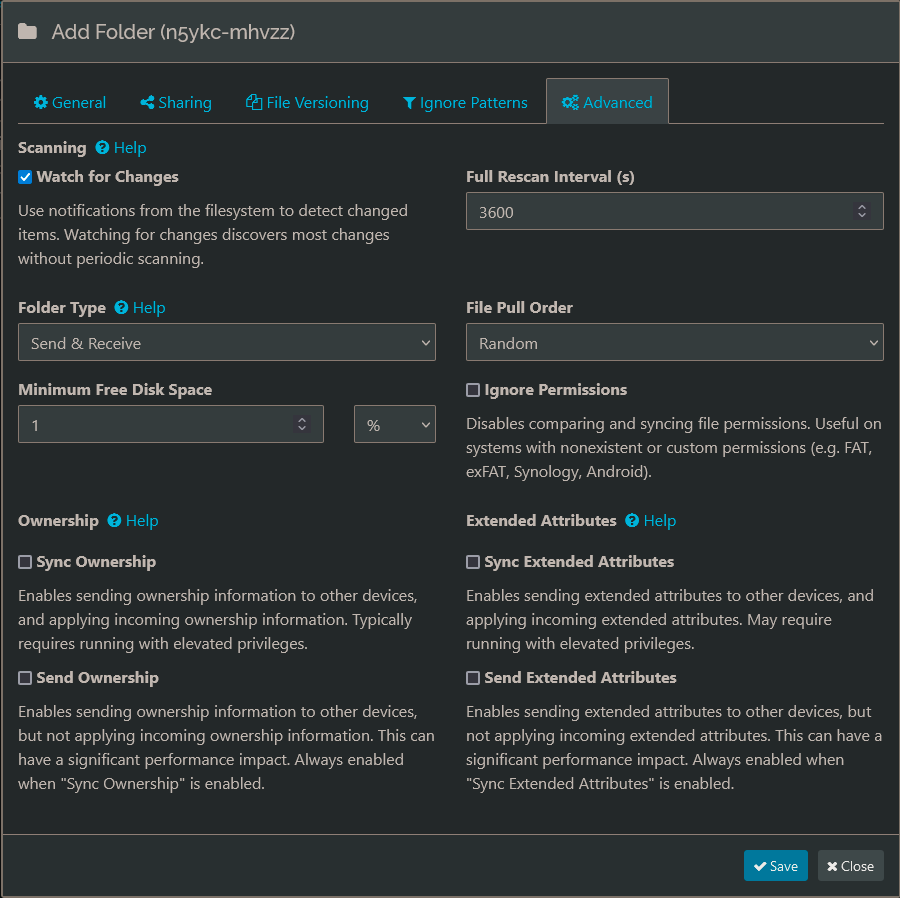Select the Advanced tab
Screen dimensions: 900x898
coord(607,103)
